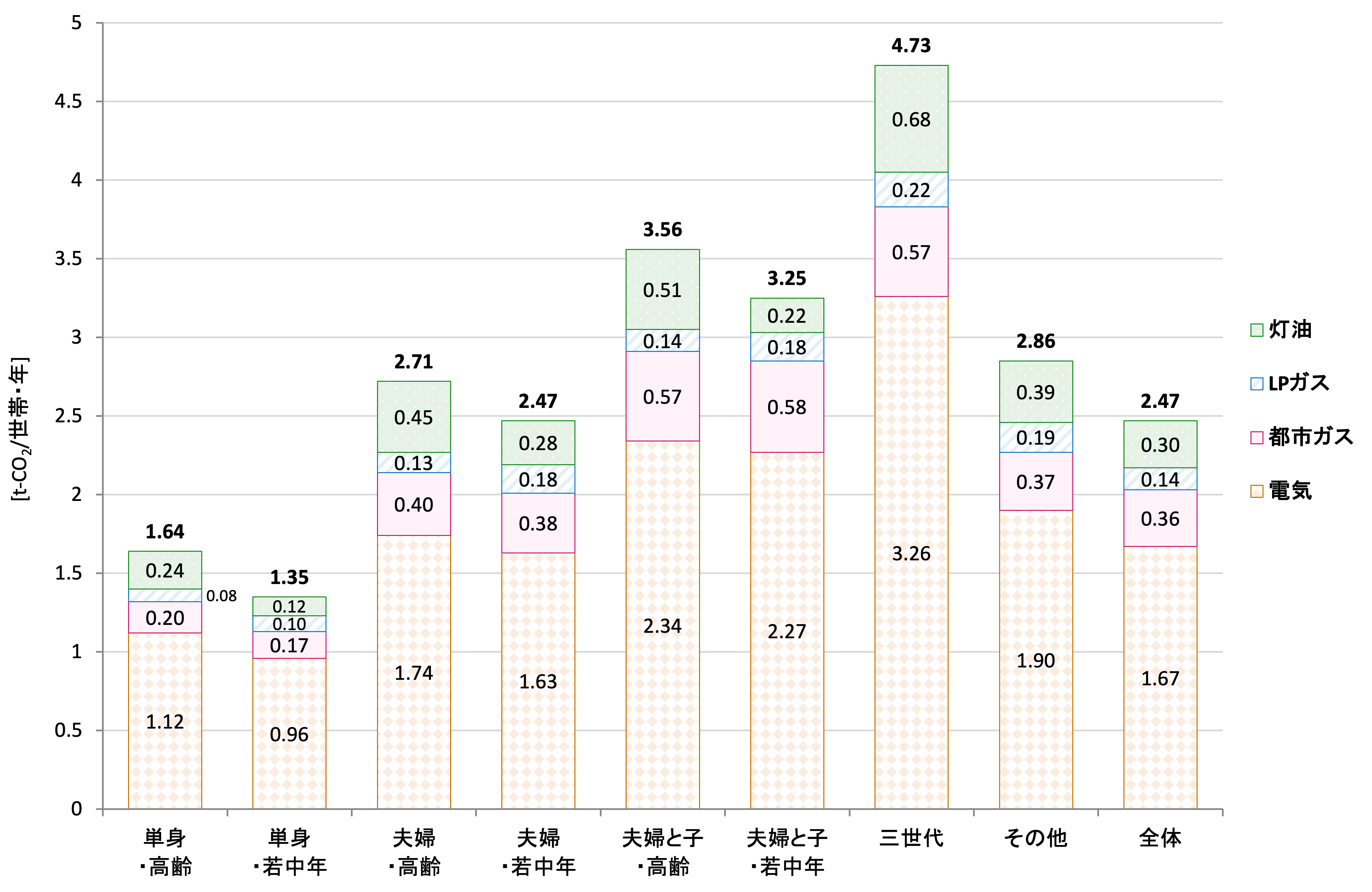This screenshot has height=892, width=1372.
Task: Select the 3.26 電気 segment of 三世代 bar
Action: click(x=911, y=553)
